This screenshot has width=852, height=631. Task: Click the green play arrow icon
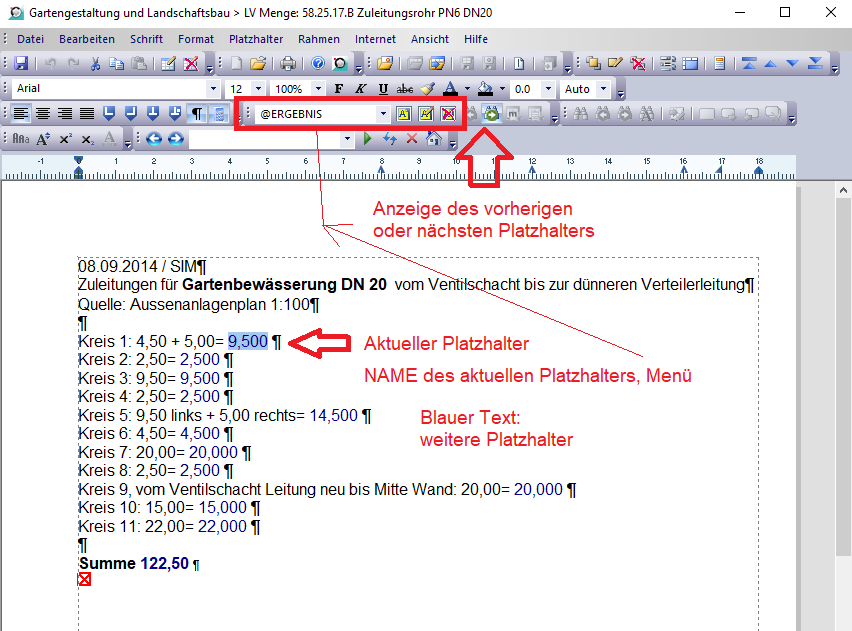pos(368,139)
